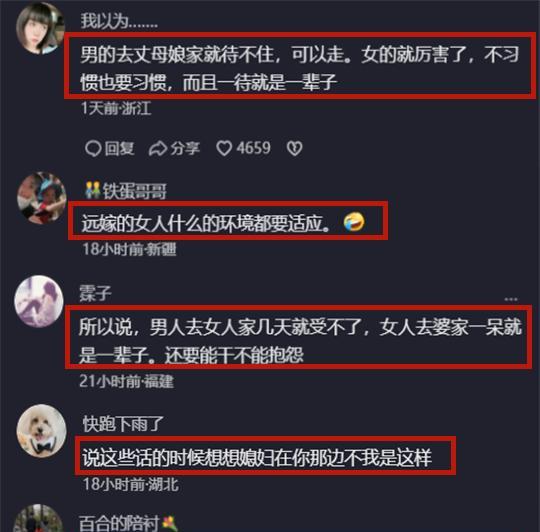Click the reply speech bubble icon
This screenshot has width=540, height=532.
93,149
